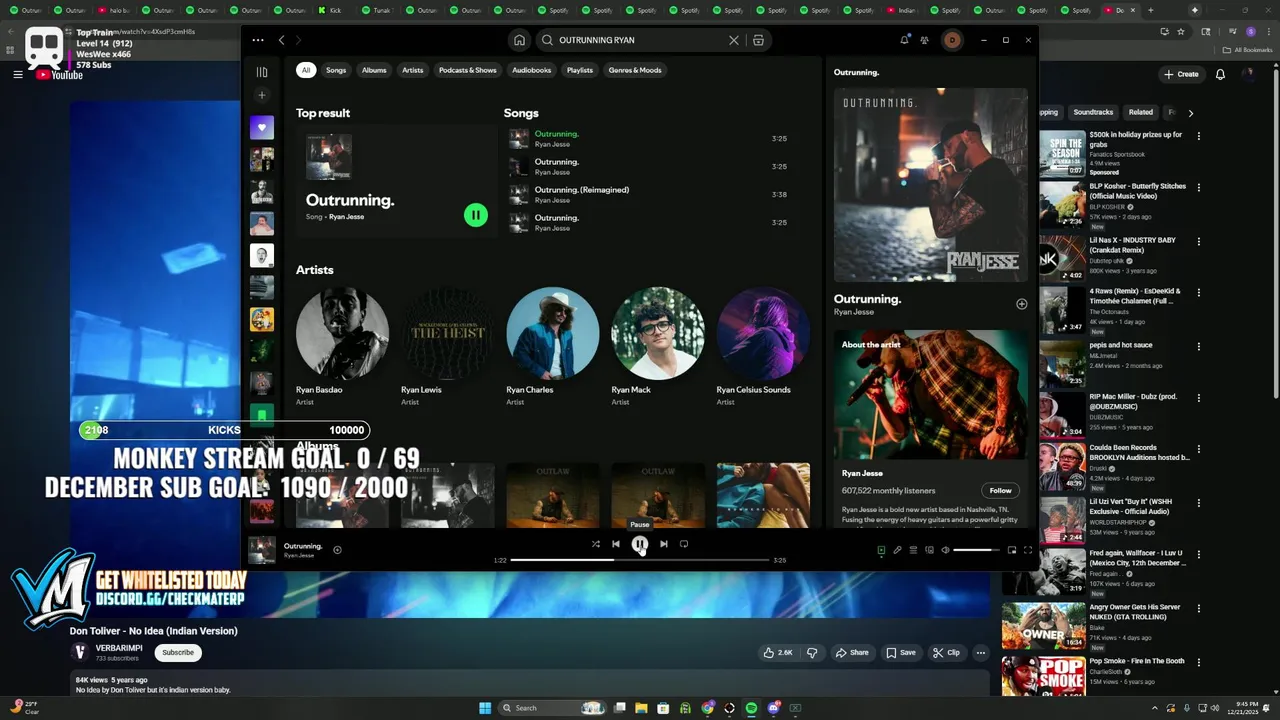Collapse Your Library sidebar icon
The image size is (1280, 720).
pyautogui.click(x=262, y=72)
